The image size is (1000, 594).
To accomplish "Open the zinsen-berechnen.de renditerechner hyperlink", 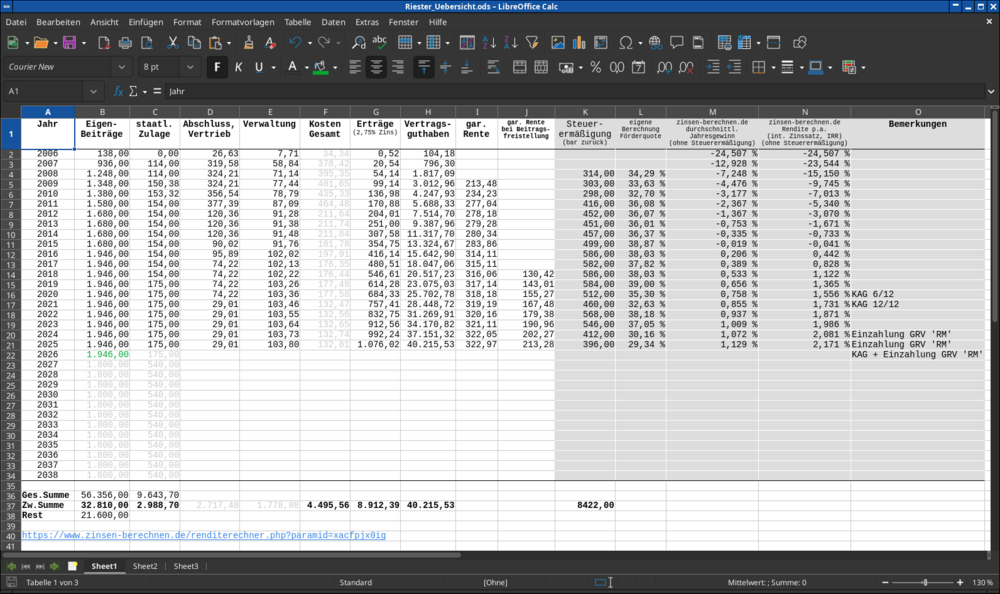I will [203, 535].
